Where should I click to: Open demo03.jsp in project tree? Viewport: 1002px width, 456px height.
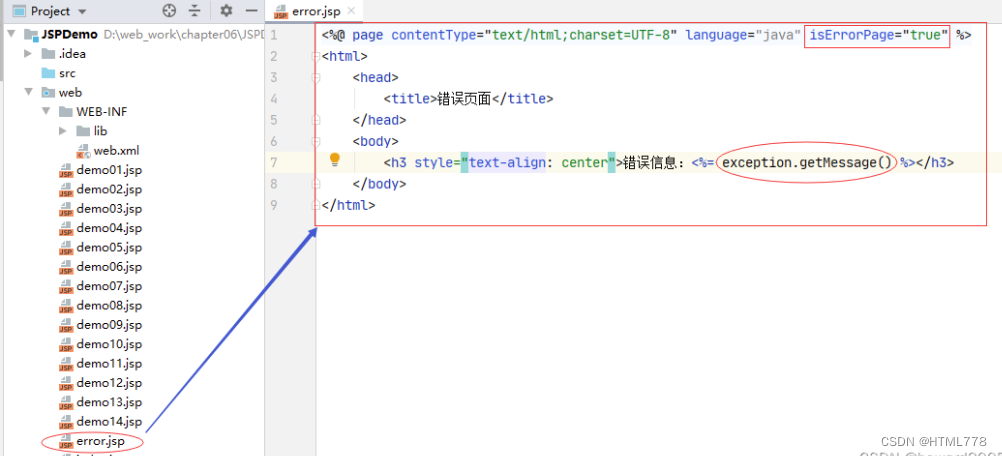[109, 209]
